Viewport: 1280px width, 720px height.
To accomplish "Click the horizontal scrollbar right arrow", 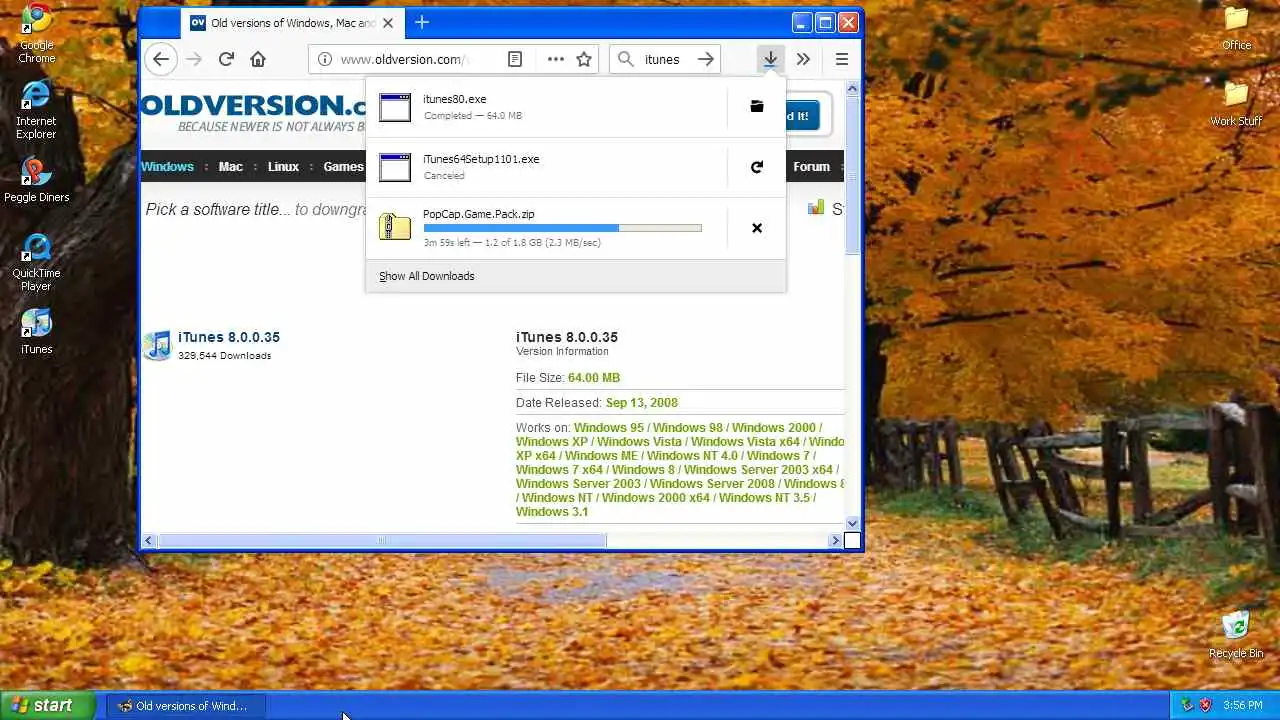I will (x=835, y=541).
